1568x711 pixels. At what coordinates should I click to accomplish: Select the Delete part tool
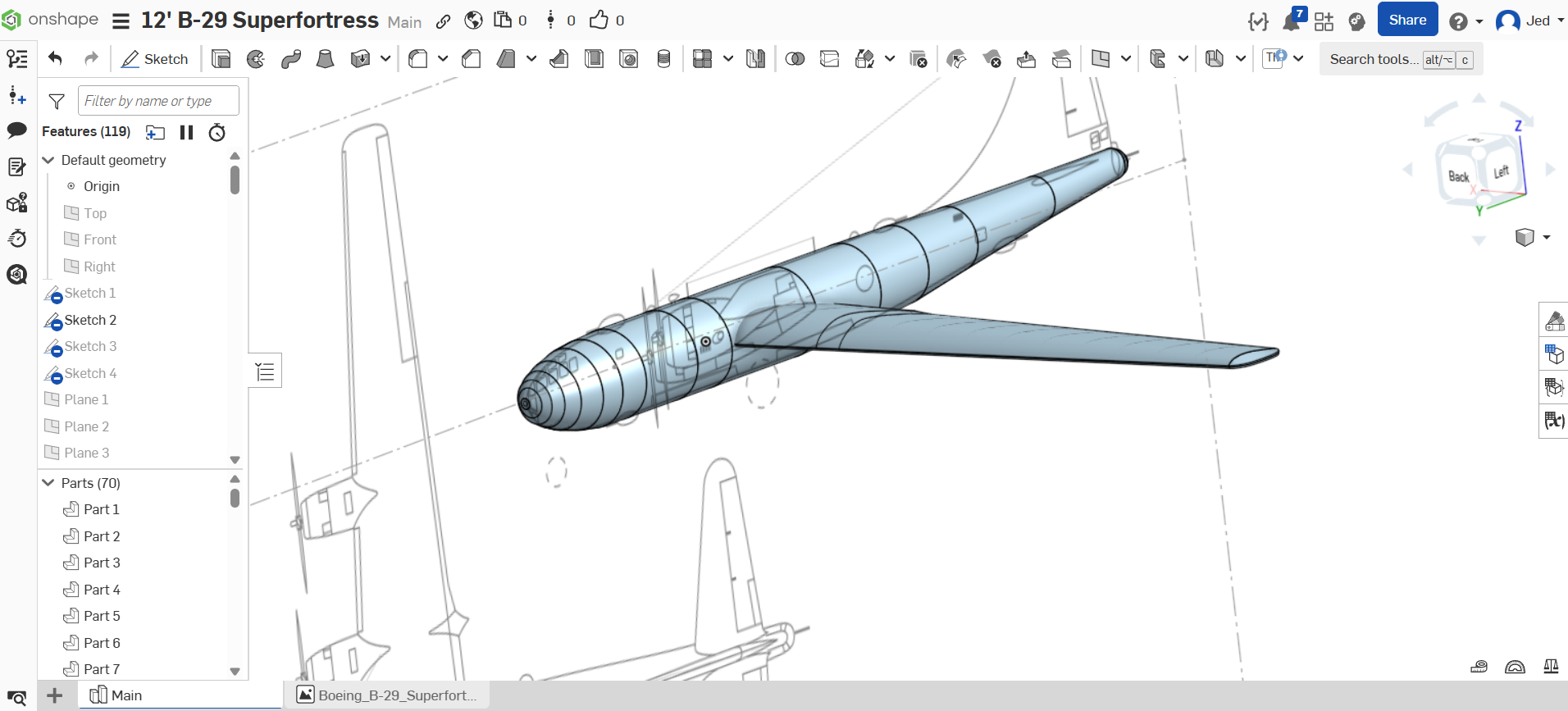click(x=918, y=58)
